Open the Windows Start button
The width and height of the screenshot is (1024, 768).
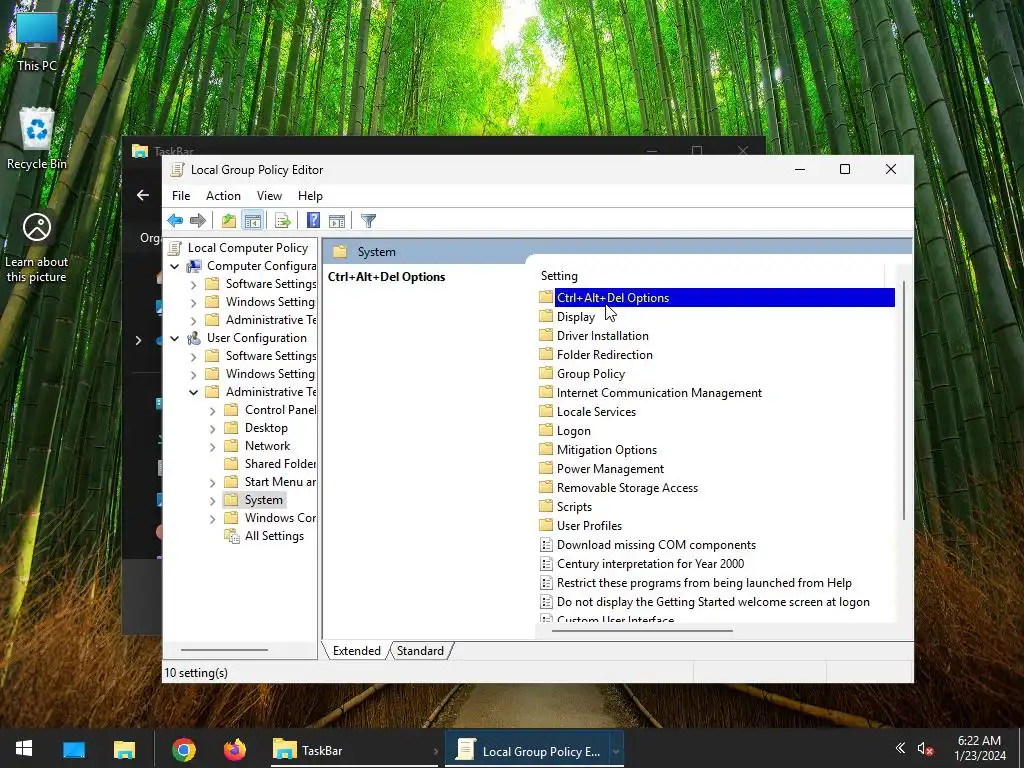pyautogui.click(x=24, y=749)
